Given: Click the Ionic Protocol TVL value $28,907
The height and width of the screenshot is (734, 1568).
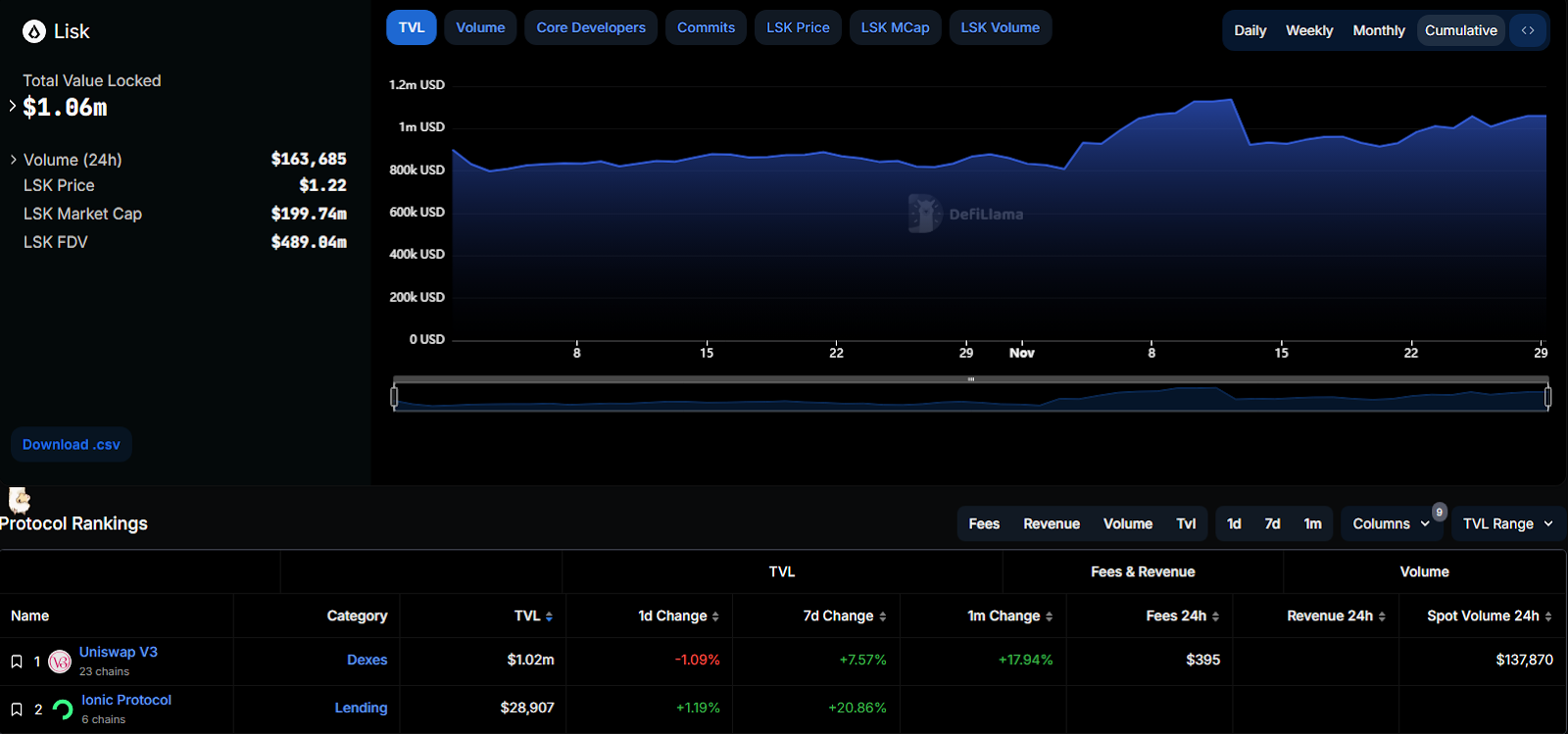Looking at the screenshot, I should [x=527, y=709].
